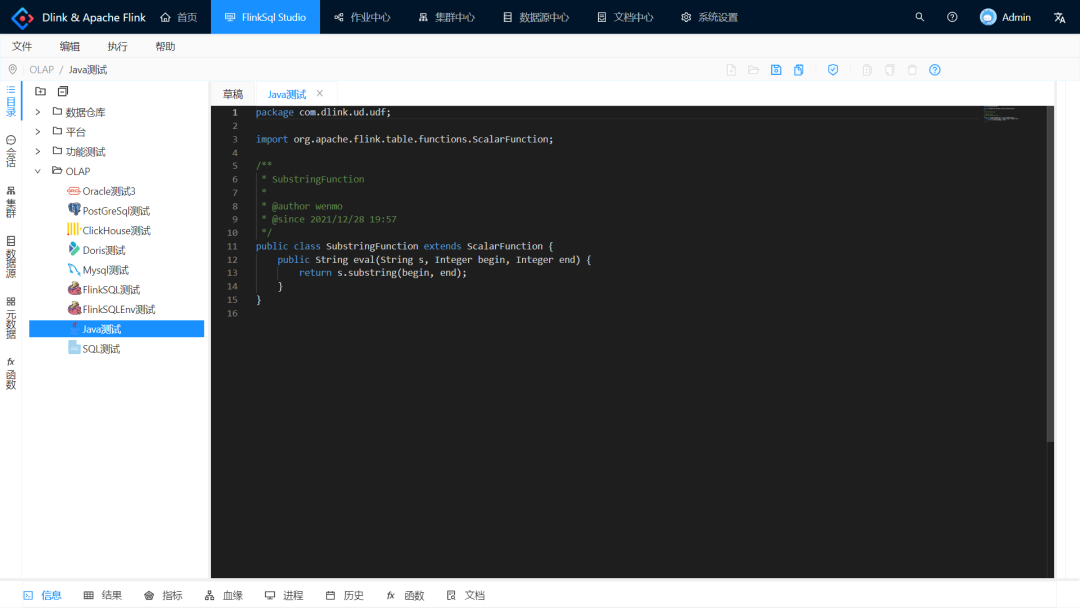Go to 系统设置 in top navigation
Screen dimensions: 1080x608
(709, 17)
